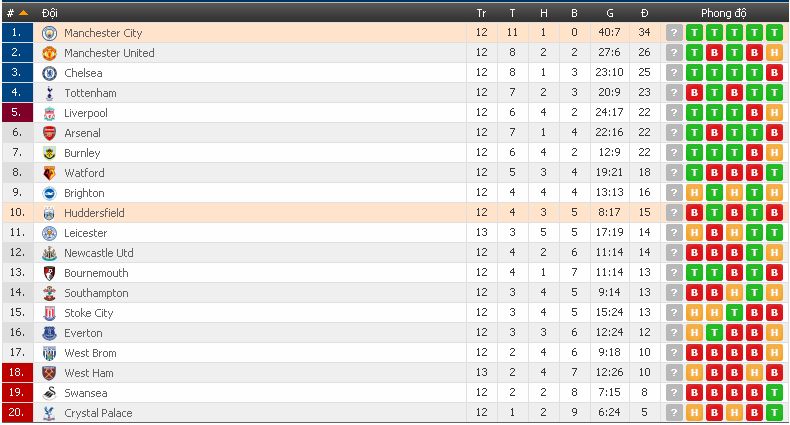The width and height of the screenshot is (790, 425).
Task: Click the green T form box for Crystal Palace's most recent match
Action: tap(773, 413)
